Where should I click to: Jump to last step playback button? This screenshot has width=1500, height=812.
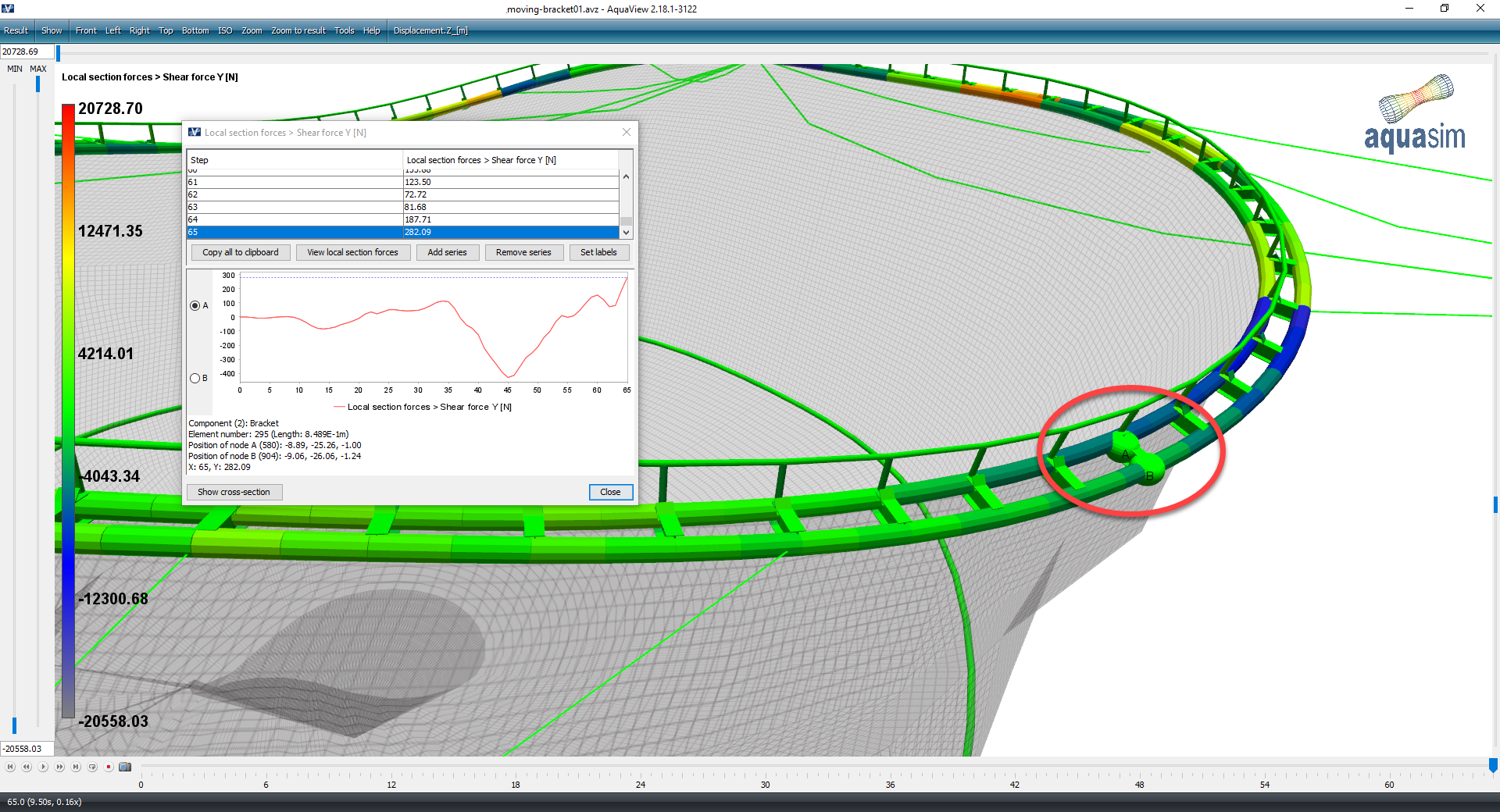76,767
